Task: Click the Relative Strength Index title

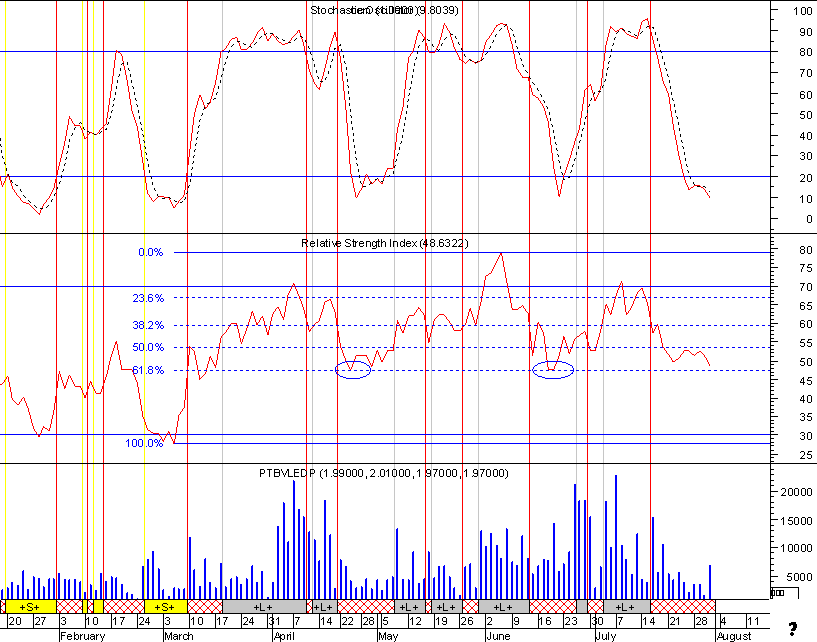Action: click(x=385, y=243)
